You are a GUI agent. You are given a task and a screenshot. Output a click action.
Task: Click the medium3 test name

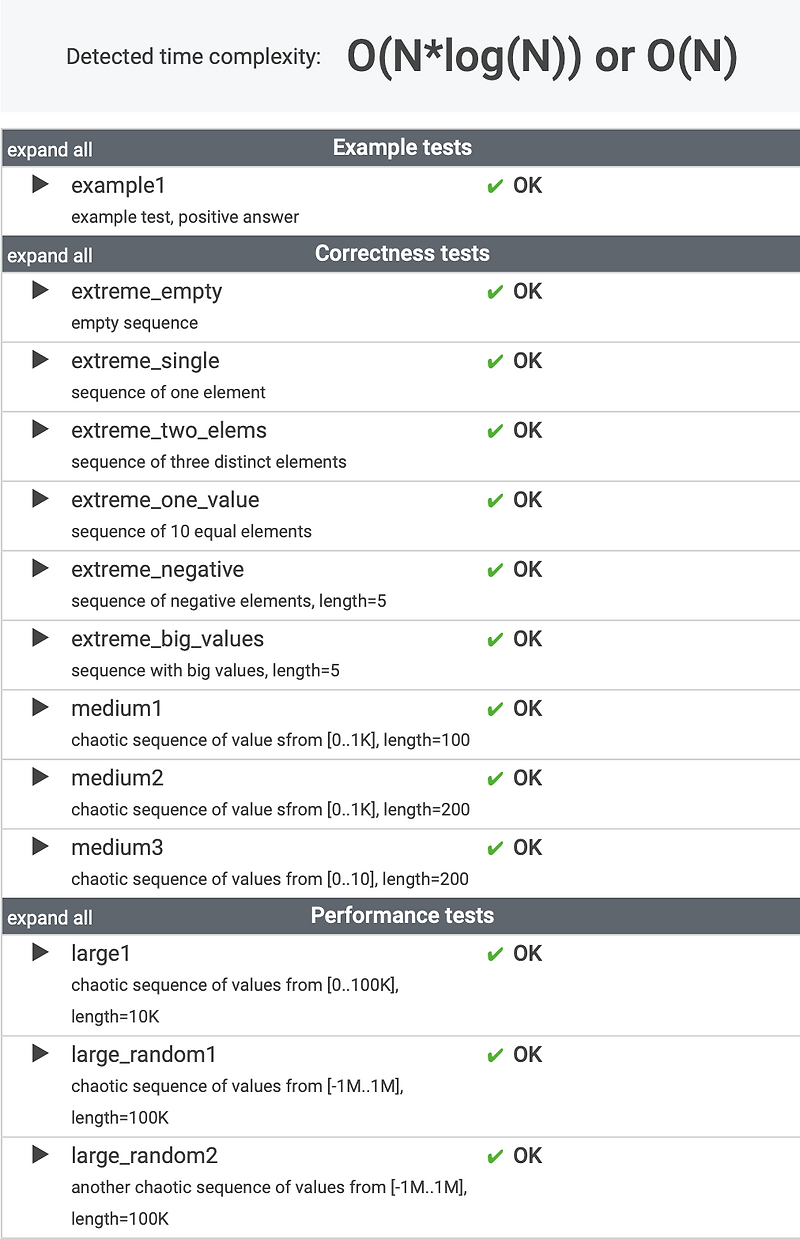coord(117,847)
